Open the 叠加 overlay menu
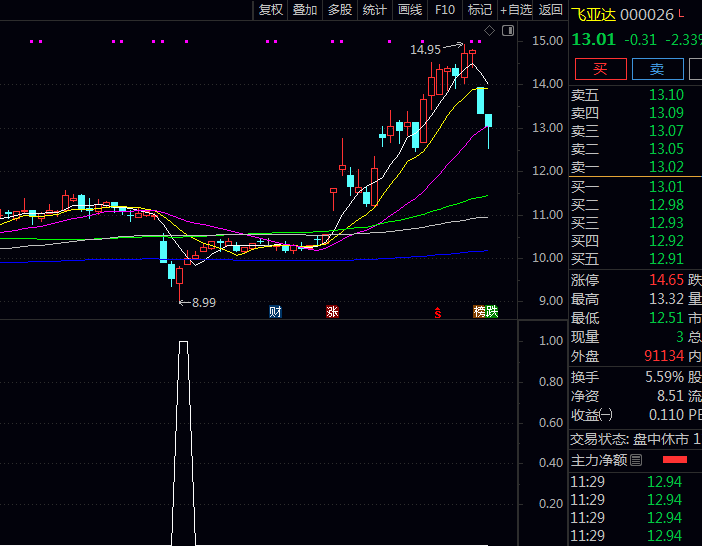Image resolution: width=702 pixels, height=546 pixels. pos(305,10)
